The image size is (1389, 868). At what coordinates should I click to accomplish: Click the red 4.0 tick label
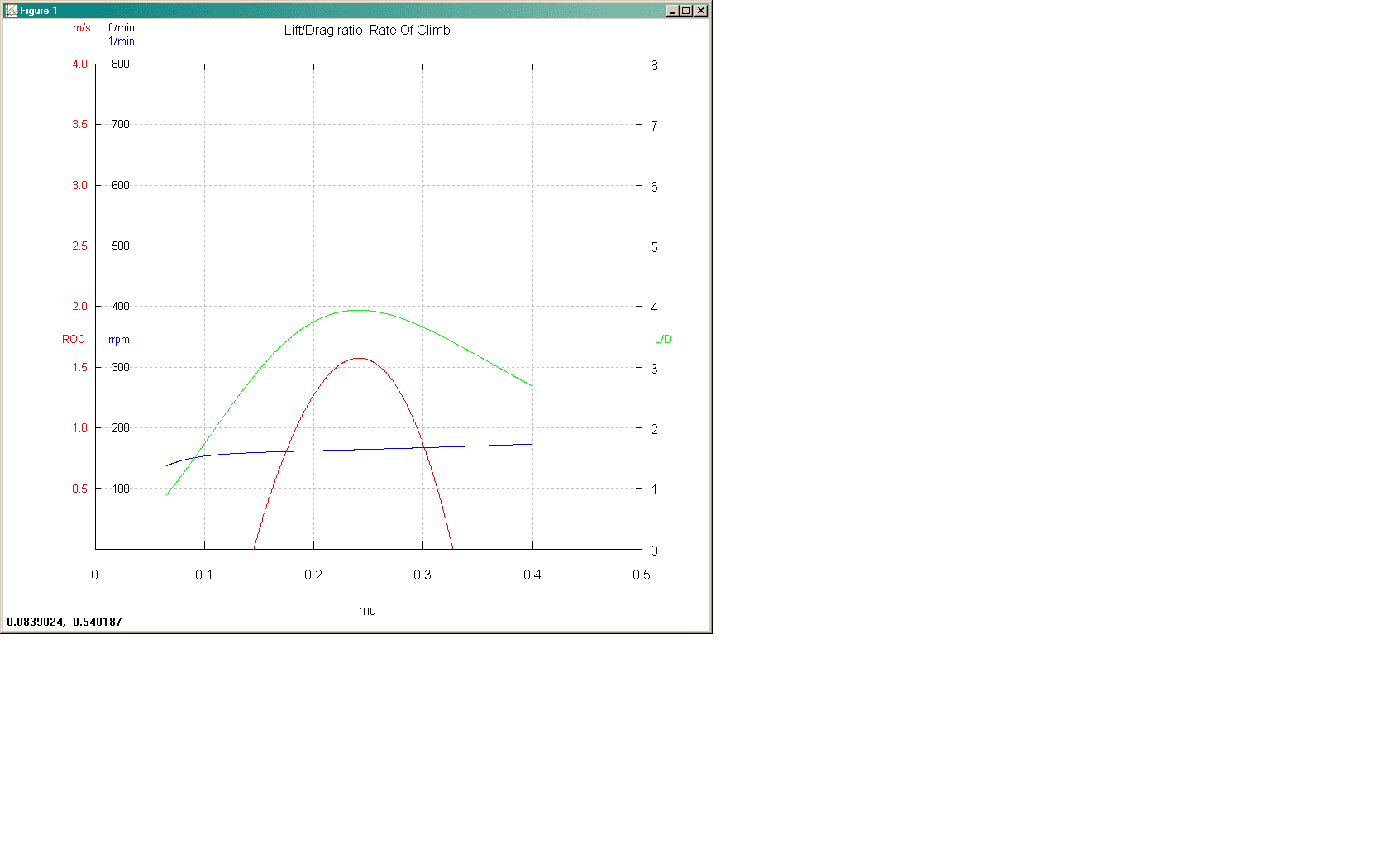pyautogui.click(x=79, y=64)
